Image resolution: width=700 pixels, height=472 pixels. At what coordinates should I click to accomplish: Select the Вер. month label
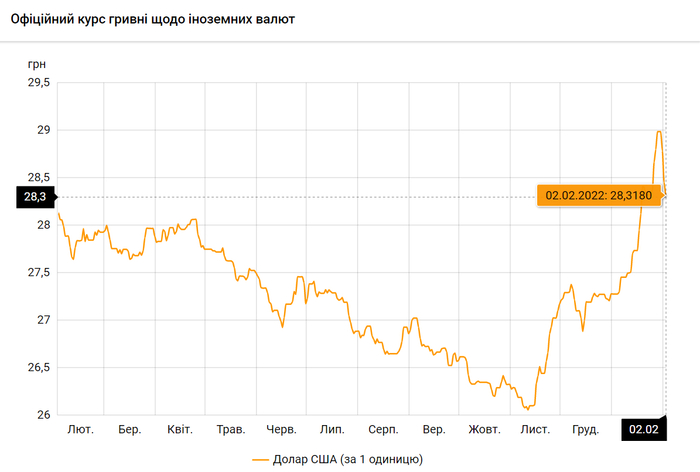pyautogui.click(x=434, y=430)
